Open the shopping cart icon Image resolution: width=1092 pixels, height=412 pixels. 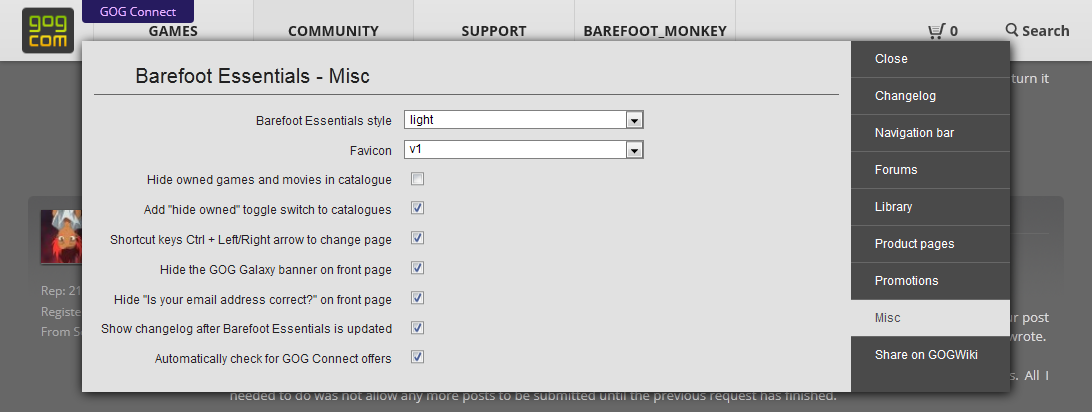pyautogui.click(x=936, y=31)
